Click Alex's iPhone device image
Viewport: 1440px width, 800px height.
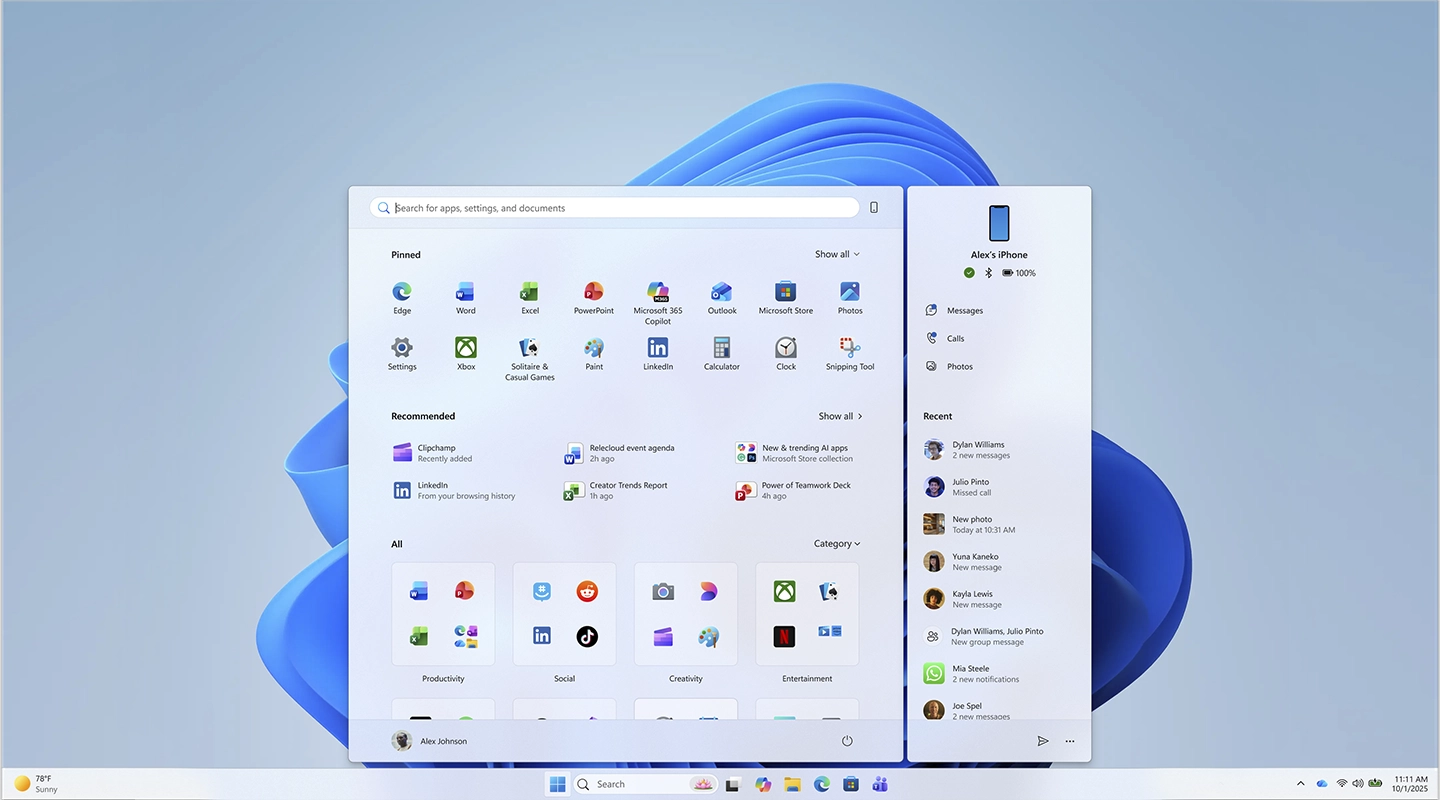point(999,223)
